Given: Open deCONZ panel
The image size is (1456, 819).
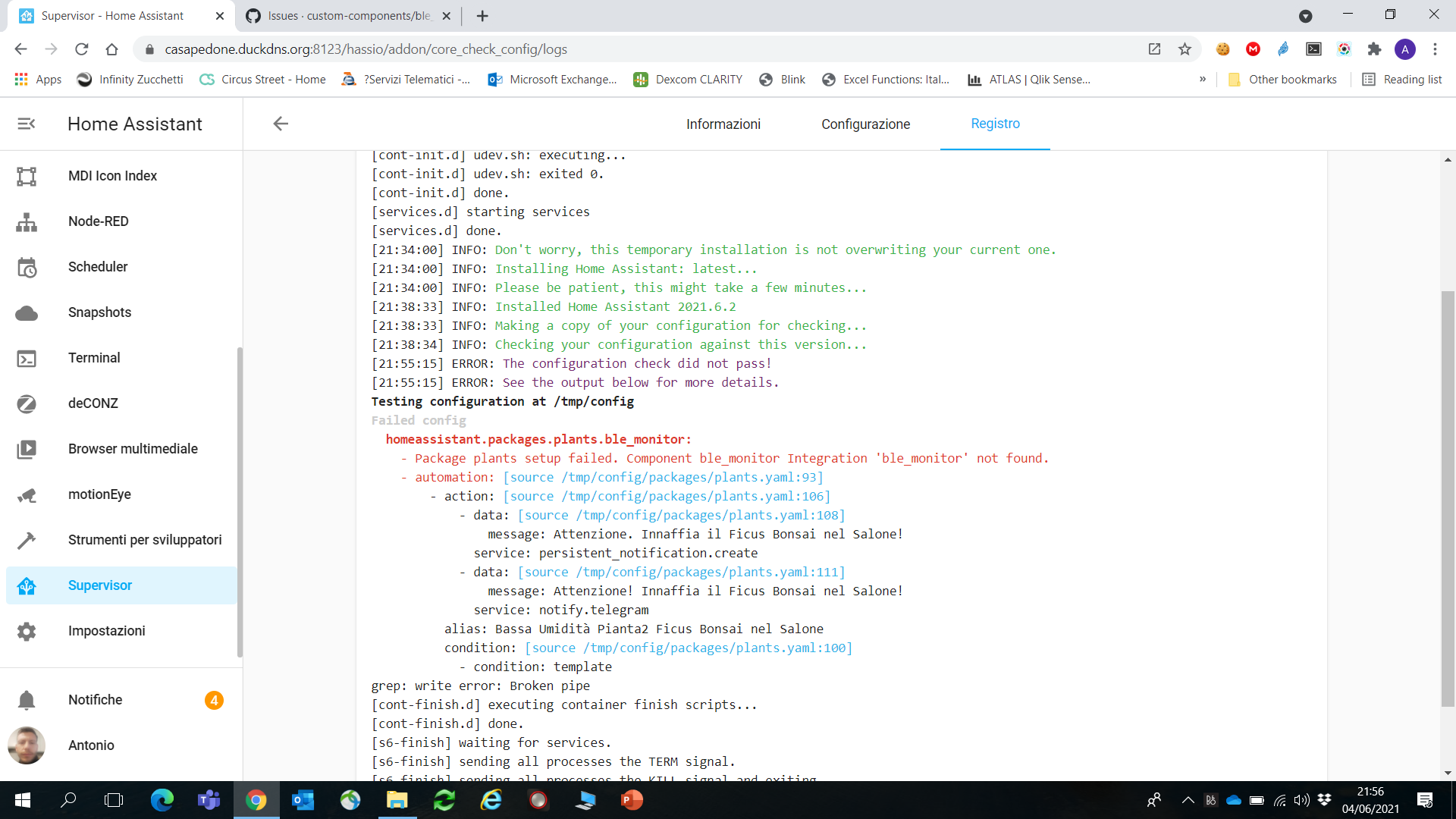Looking at the screenshot, I should (x=121, y=403).
